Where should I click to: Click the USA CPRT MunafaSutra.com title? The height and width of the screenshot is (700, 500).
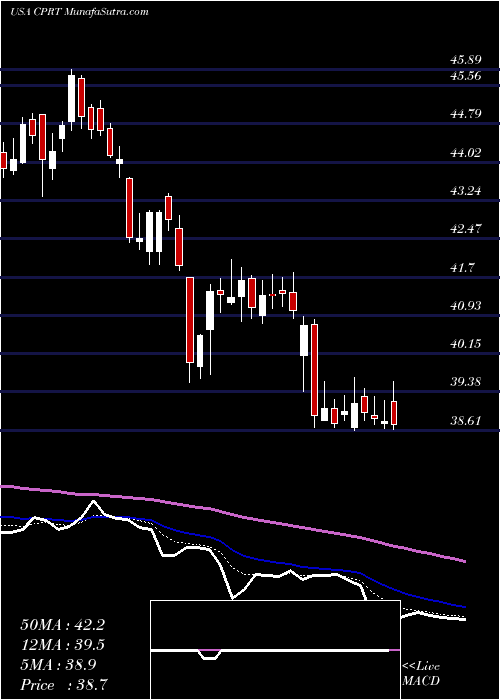(79, 12)
